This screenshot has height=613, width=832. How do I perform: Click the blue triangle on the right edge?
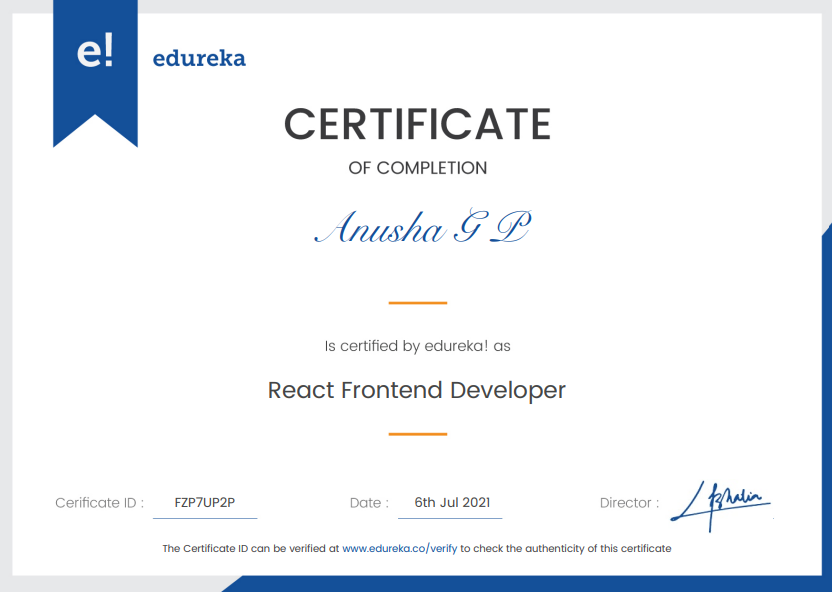pos(827,300)
